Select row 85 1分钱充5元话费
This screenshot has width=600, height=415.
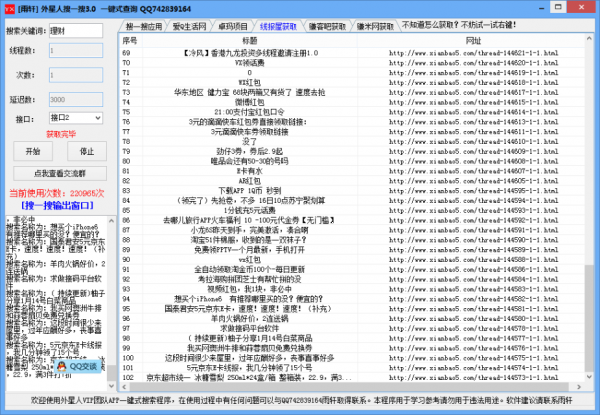click(x=352, y=210)
